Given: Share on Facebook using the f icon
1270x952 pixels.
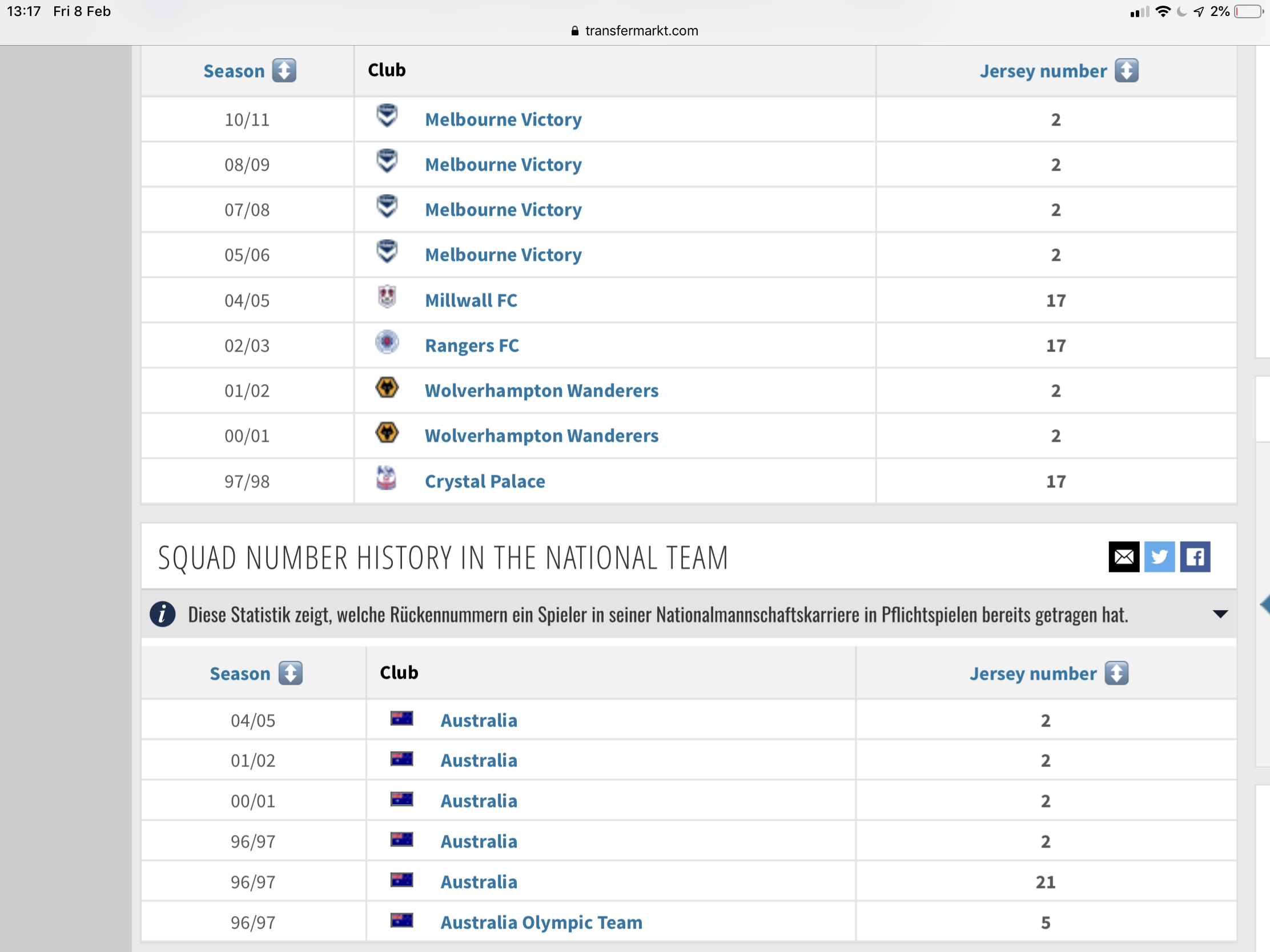Looking at the screenshot, I should 1195,556.
